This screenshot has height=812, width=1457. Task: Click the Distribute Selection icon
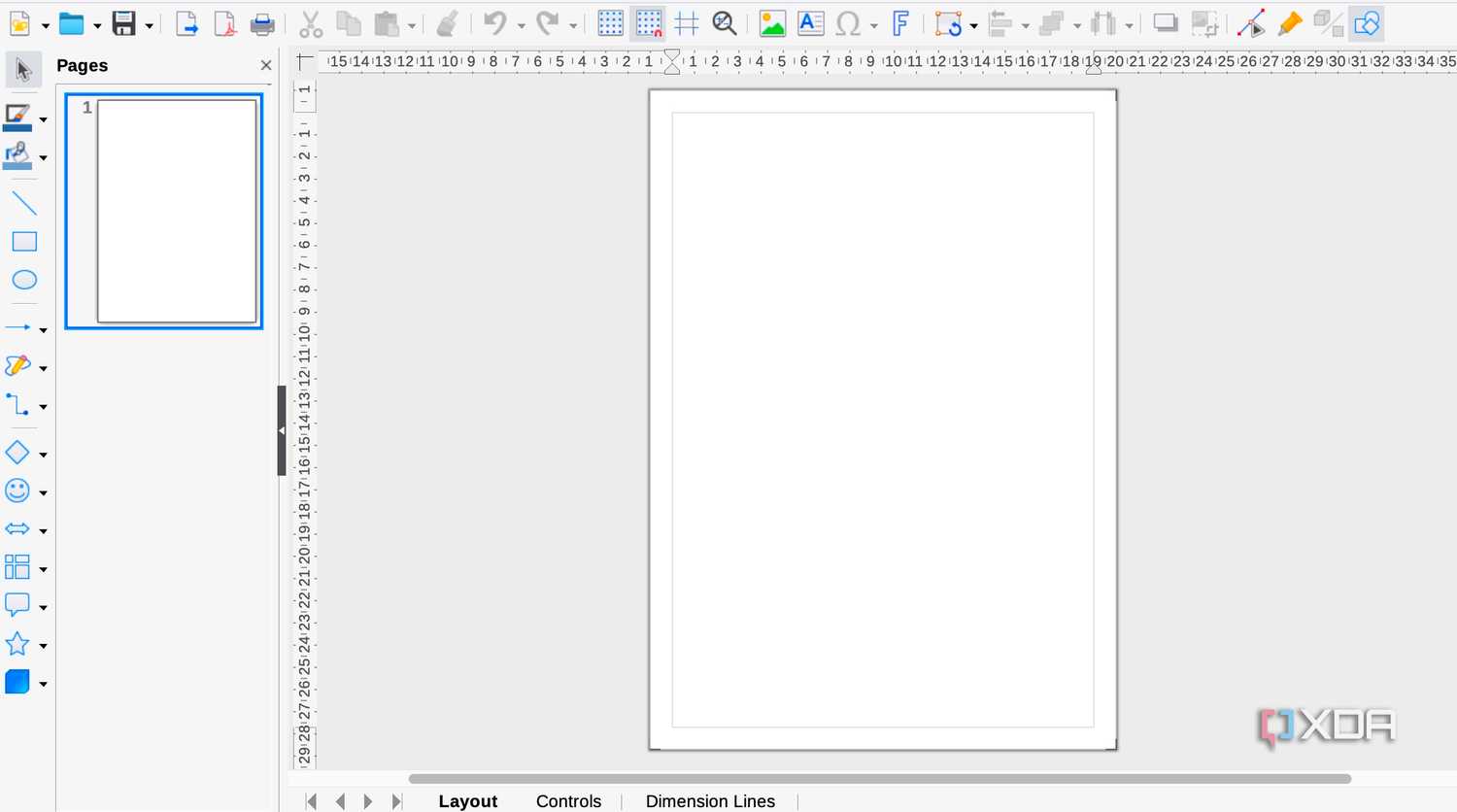[x=1103, y=24]
